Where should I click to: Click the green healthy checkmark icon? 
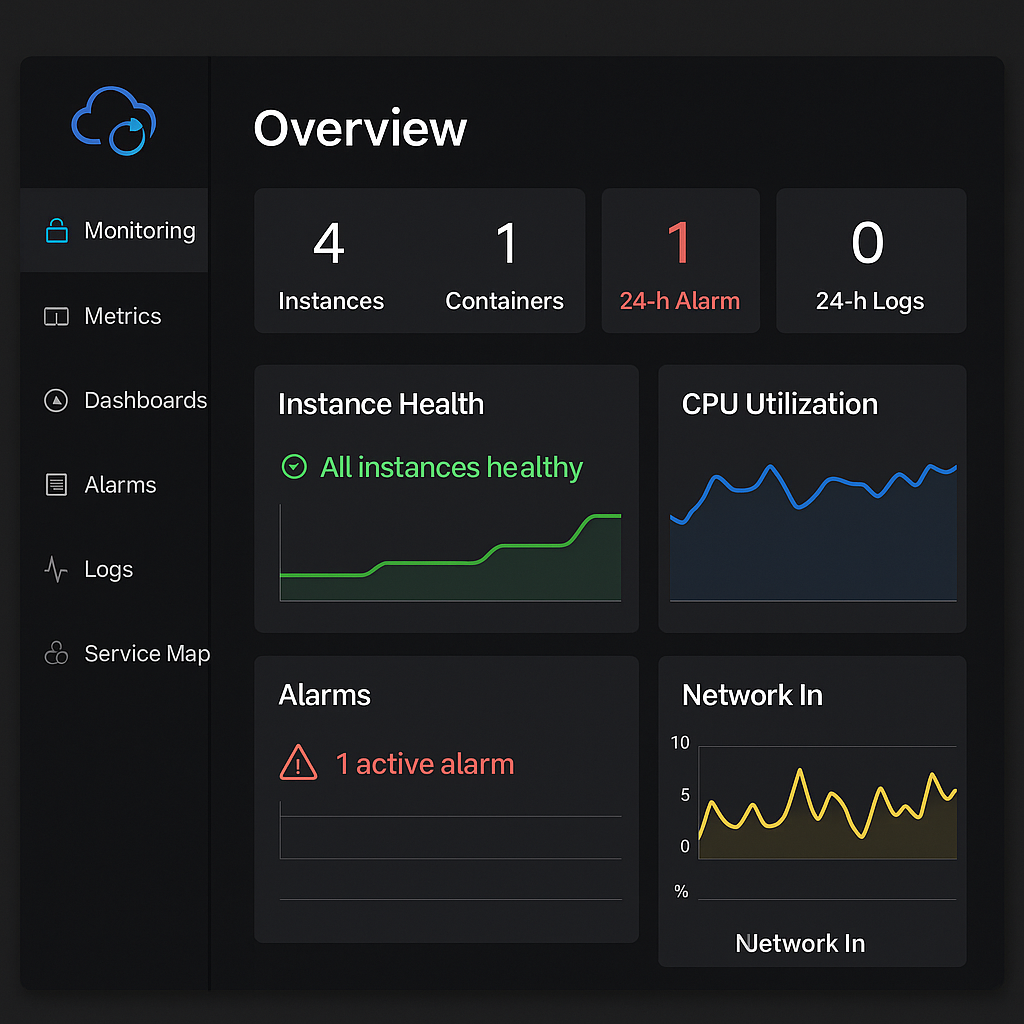(294, 467)
